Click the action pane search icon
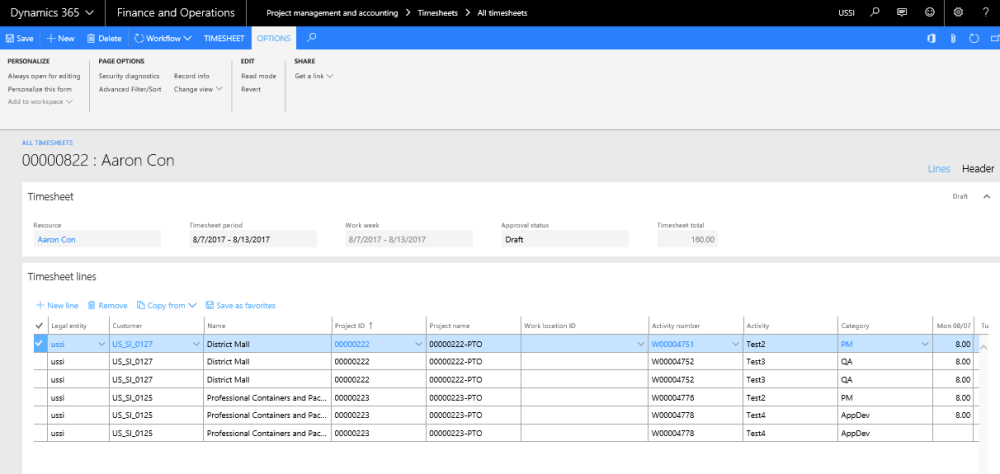 [x=312, y=38]
